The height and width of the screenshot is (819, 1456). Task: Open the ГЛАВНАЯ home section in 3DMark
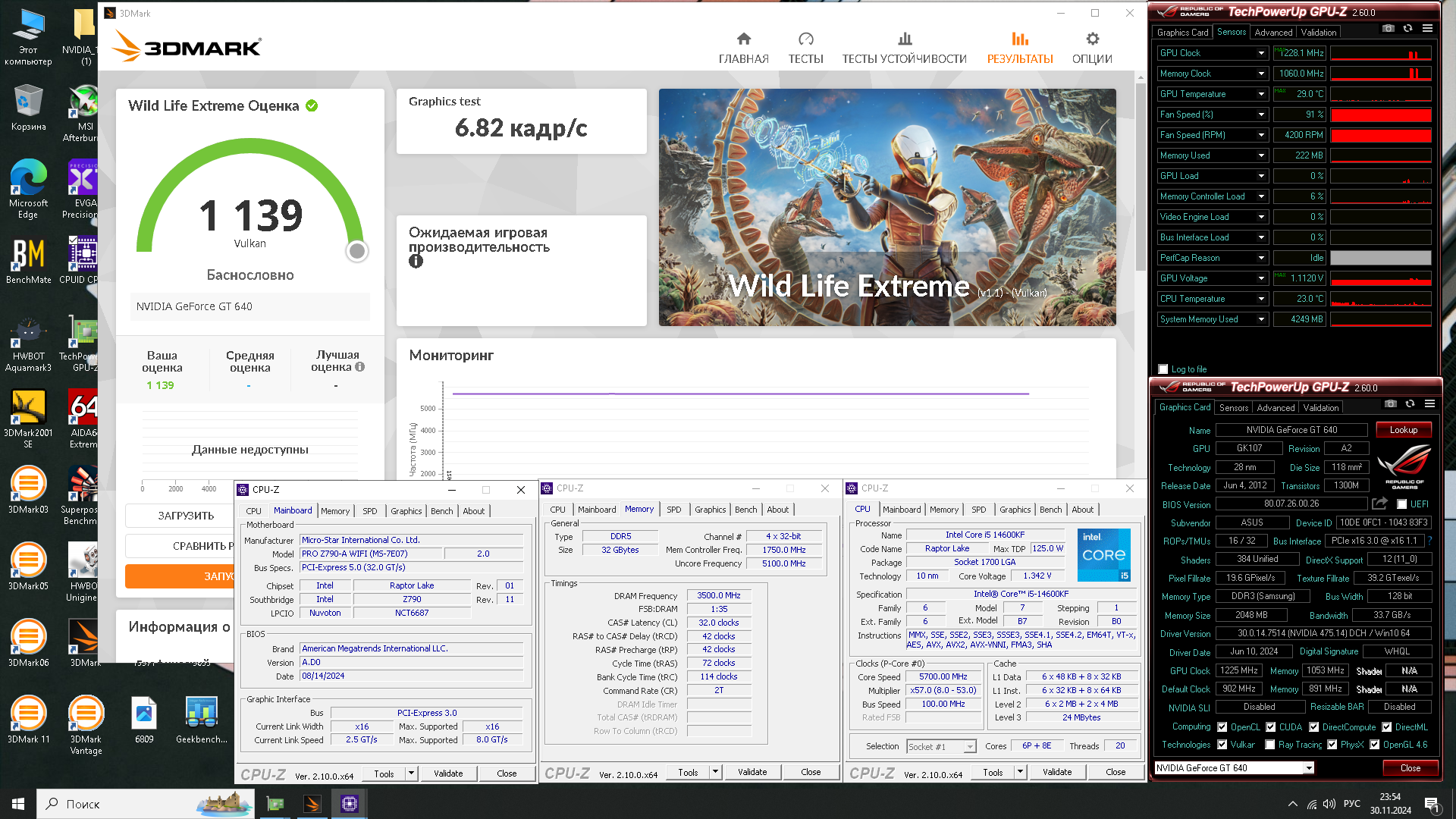click(743, 49)
